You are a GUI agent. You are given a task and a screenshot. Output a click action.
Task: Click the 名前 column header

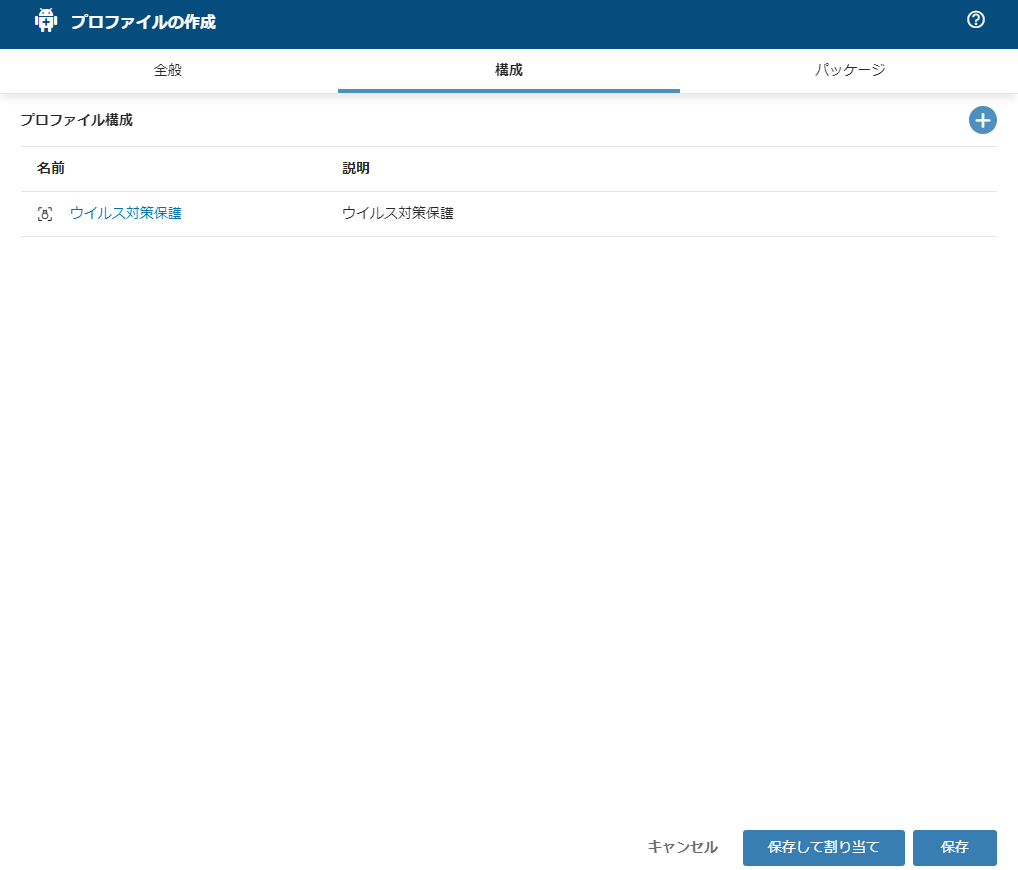click(51, 168)
